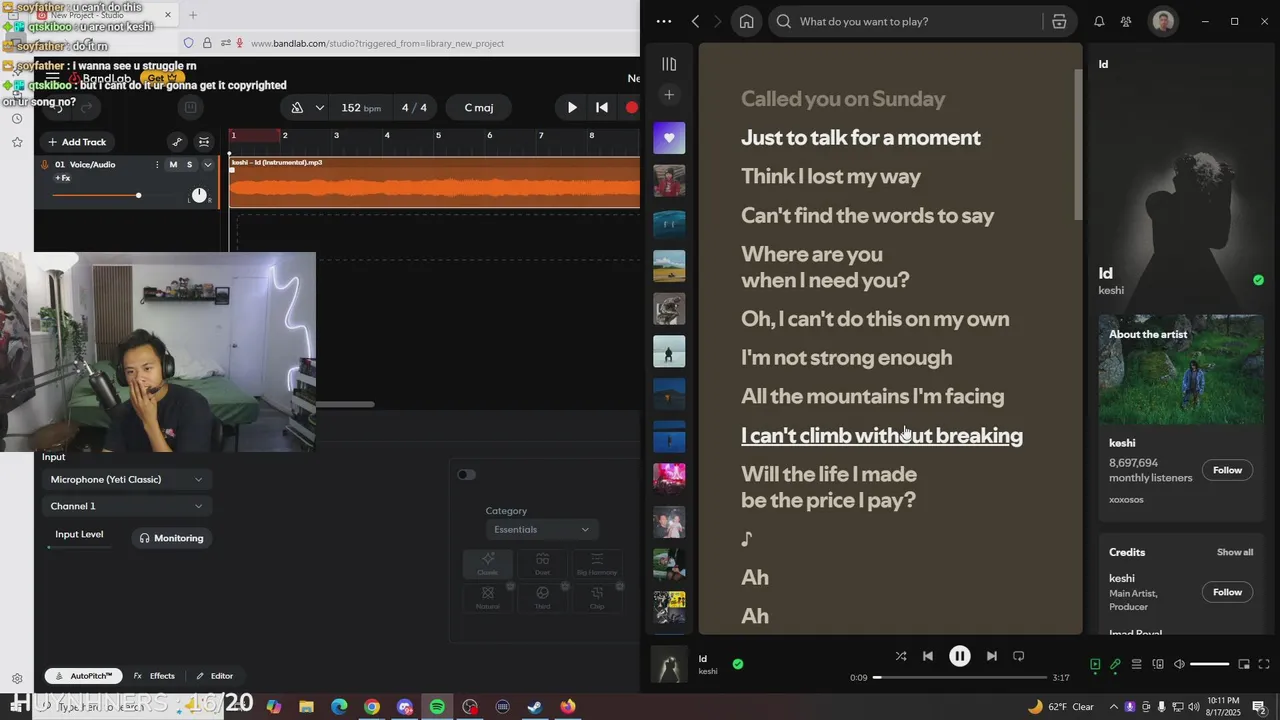This screenshot has width=1280, height=720.
Task: Add Fx to the Voice/Audio track
Action: (x=63, y=178)
